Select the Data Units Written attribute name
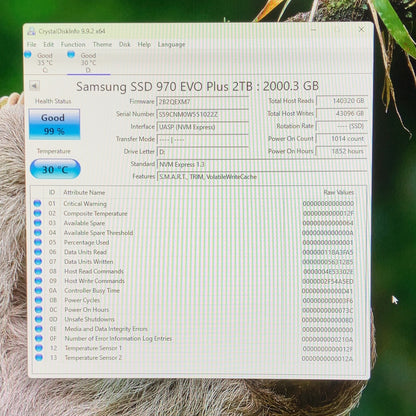416x416 pixels. coord(89,262)
